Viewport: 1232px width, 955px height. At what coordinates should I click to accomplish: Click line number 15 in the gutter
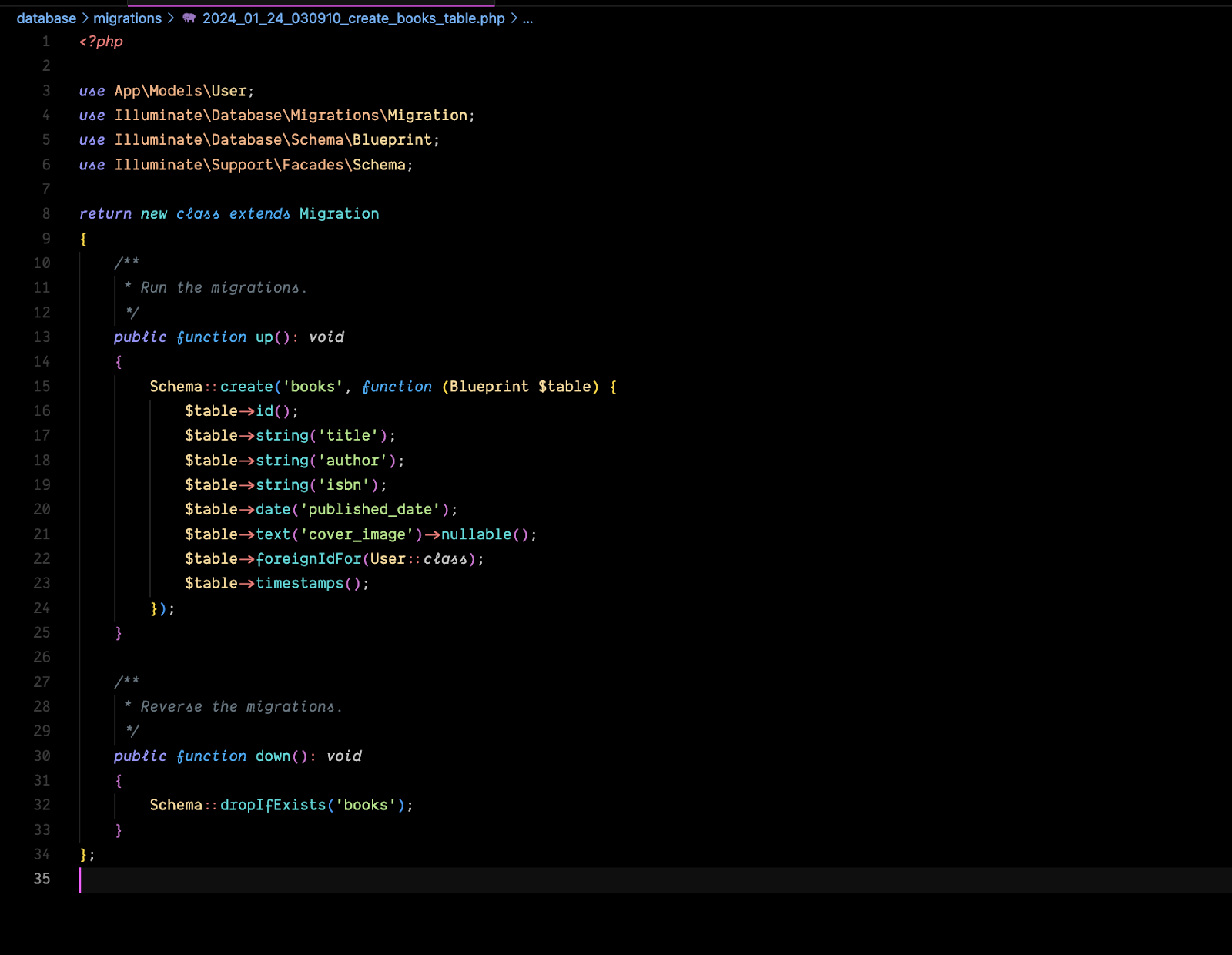[x=42, y=387]
